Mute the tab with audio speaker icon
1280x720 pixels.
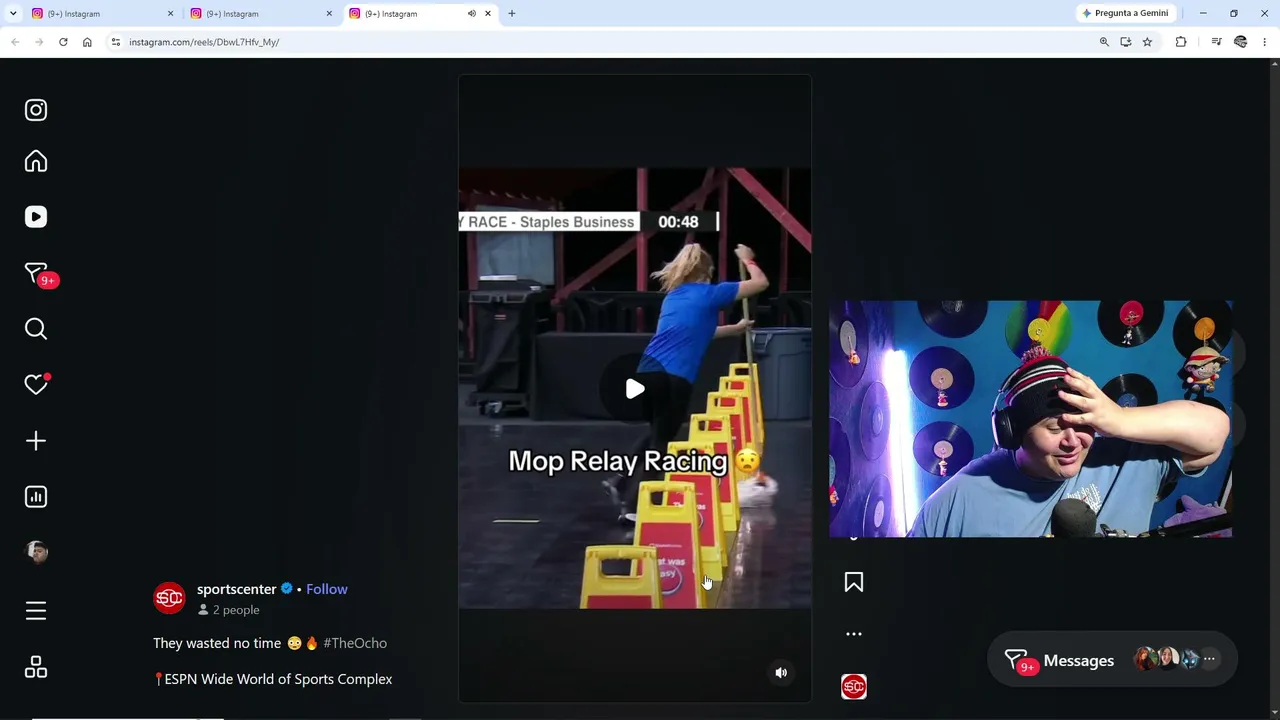coord(472,14)
